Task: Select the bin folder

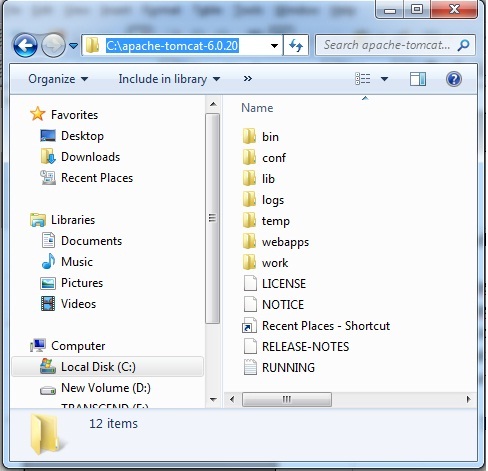Action: coord(261,137)
